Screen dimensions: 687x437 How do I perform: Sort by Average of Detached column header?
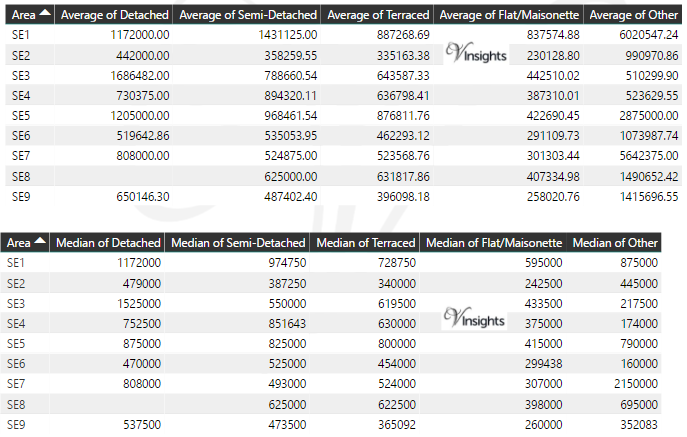[x=114, y=15]
